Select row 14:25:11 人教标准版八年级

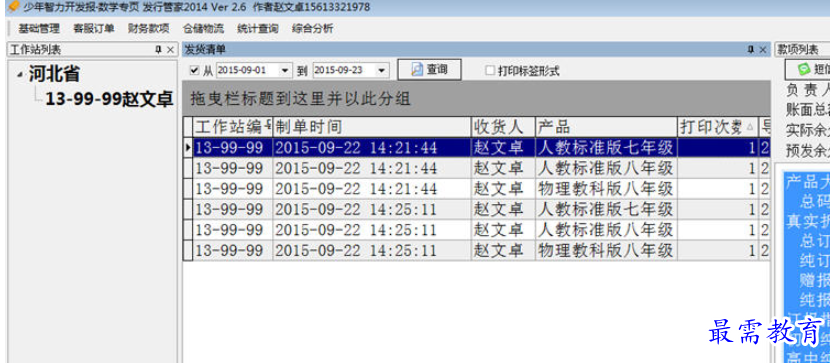click(x=476, y=230)
